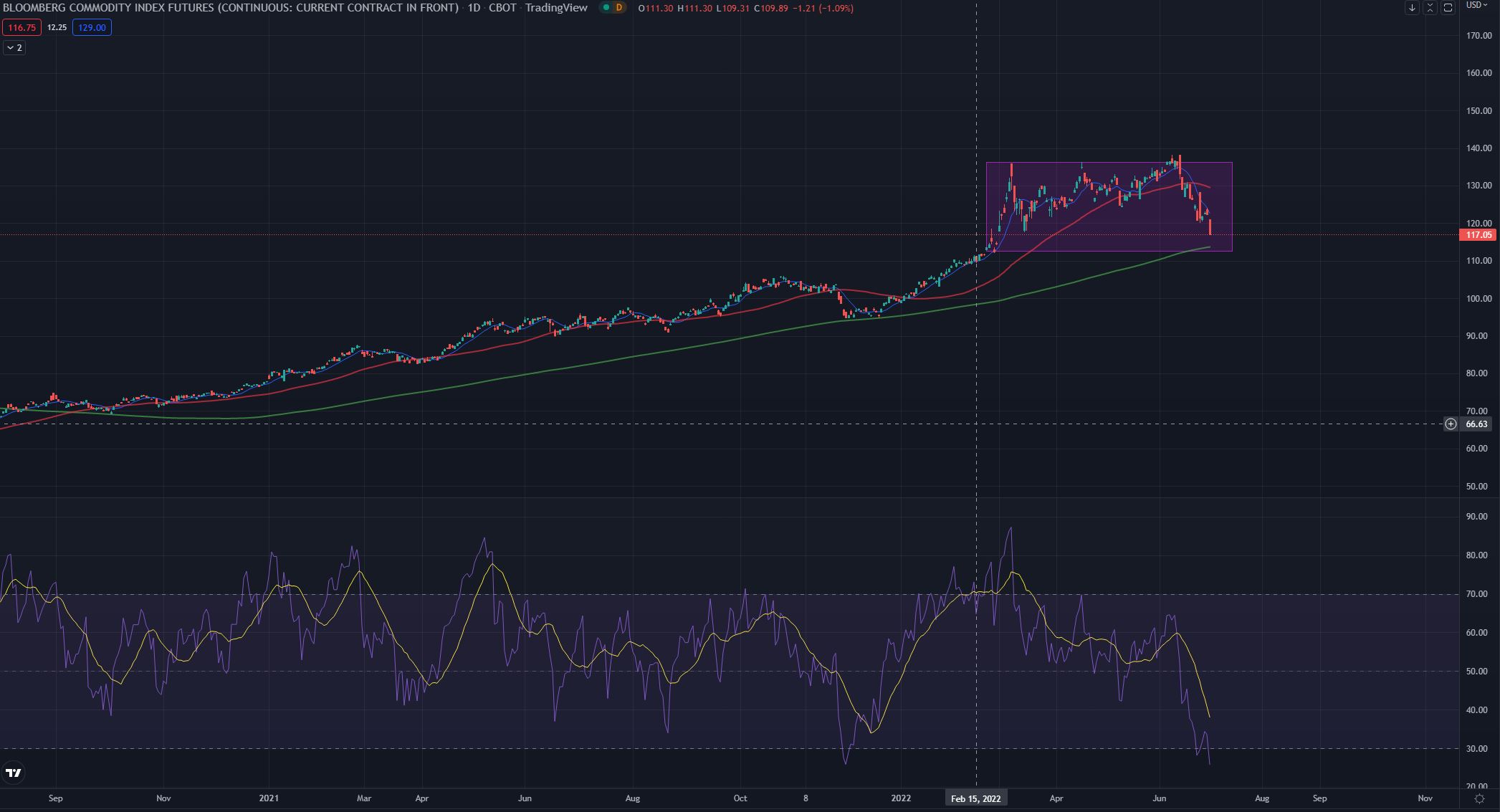Click the maximize chart pane icon
The height and width of the screenshot is (812, 1500).
pos(1448,8)
